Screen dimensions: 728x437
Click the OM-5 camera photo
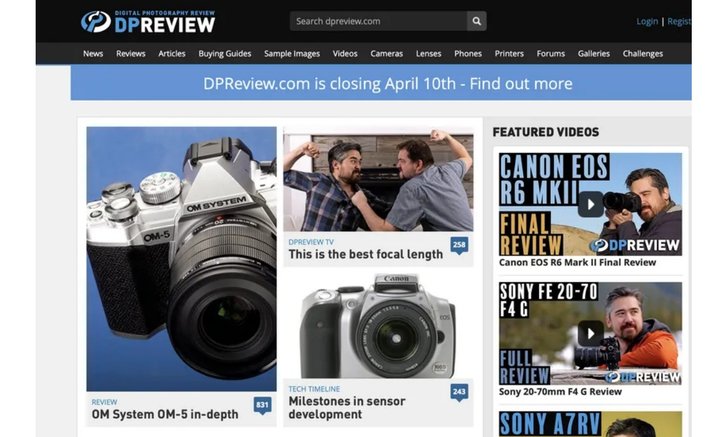[x=182, y=259]
